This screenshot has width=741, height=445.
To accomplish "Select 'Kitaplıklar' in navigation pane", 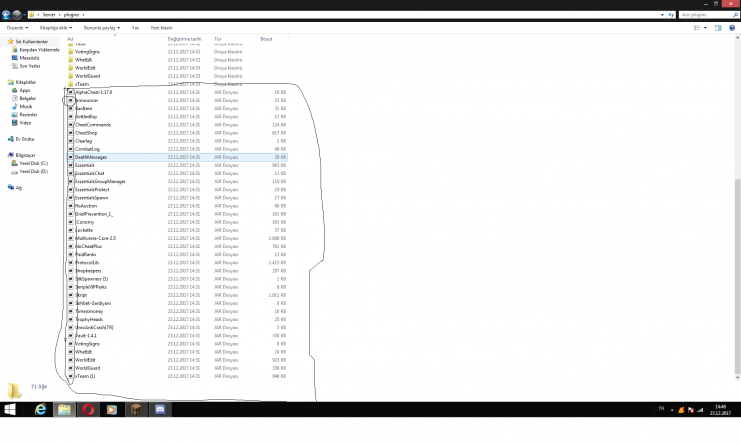I will coord(26,82).
